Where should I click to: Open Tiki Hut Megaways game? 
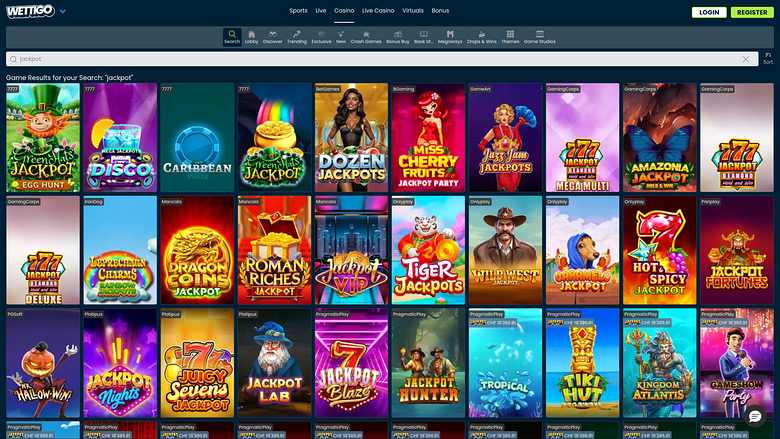(x=583, y=363)
